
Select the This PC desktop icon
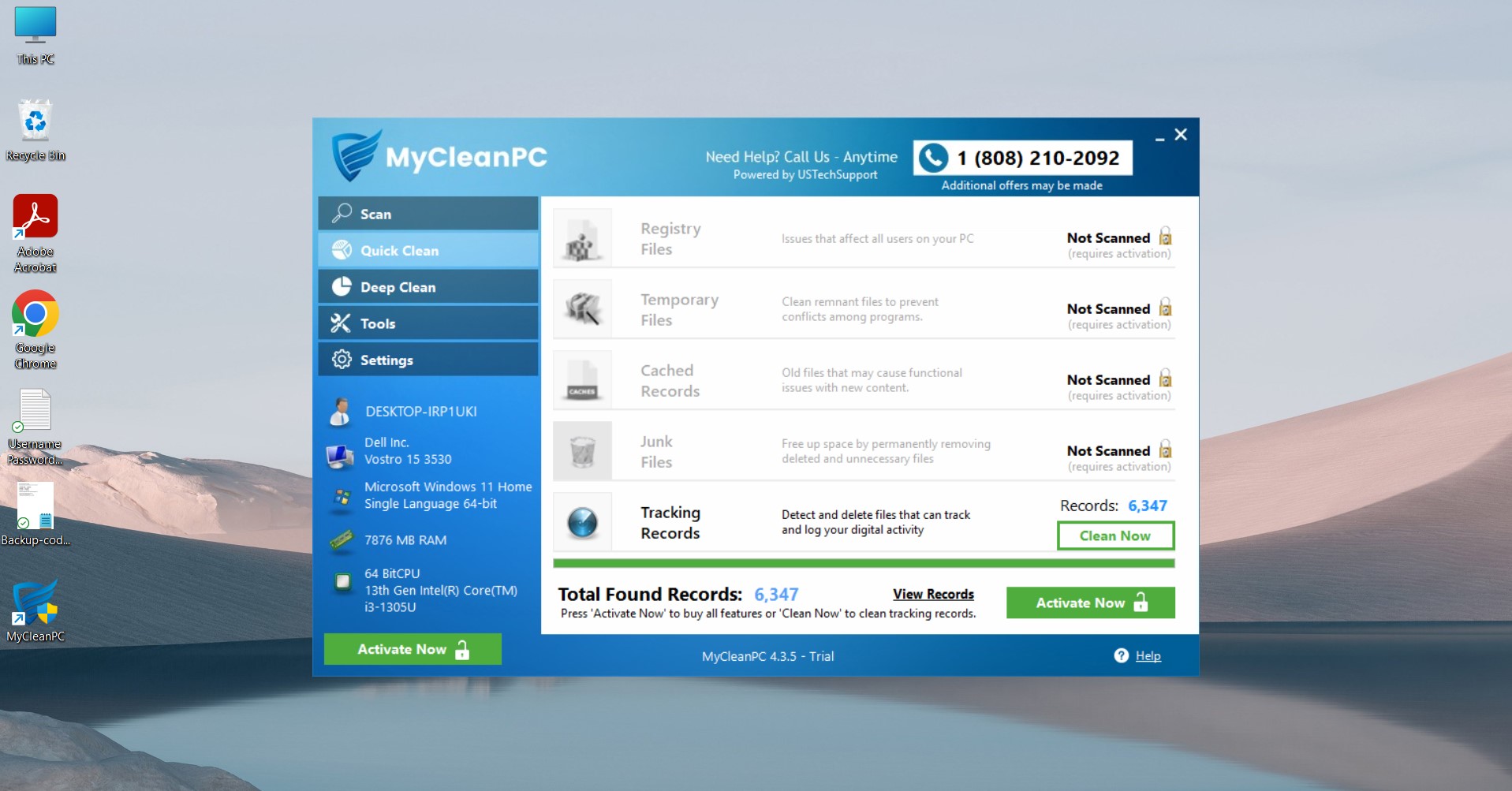(35, 35)
